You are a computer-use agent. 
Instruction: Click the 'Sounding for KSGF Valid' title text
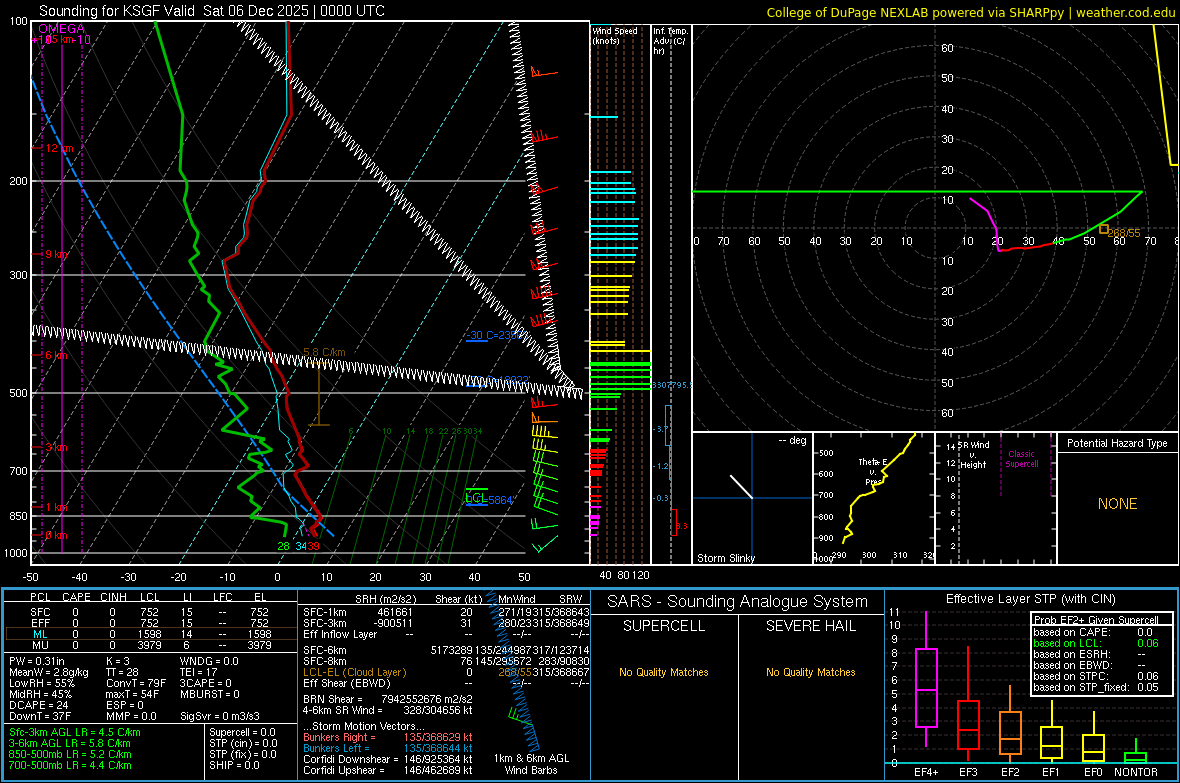tap(117, 11)
